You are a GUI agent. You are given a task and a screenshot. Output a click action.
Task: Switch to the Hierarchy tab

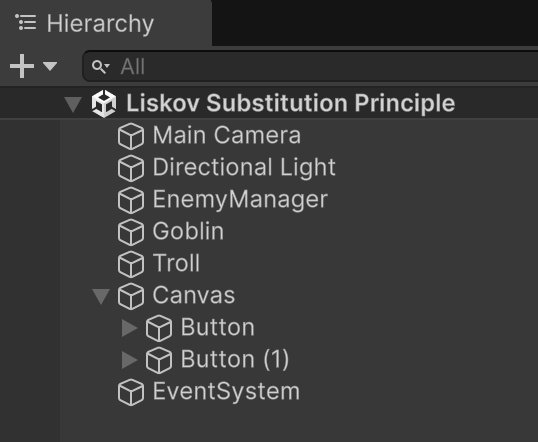point(85,23)
